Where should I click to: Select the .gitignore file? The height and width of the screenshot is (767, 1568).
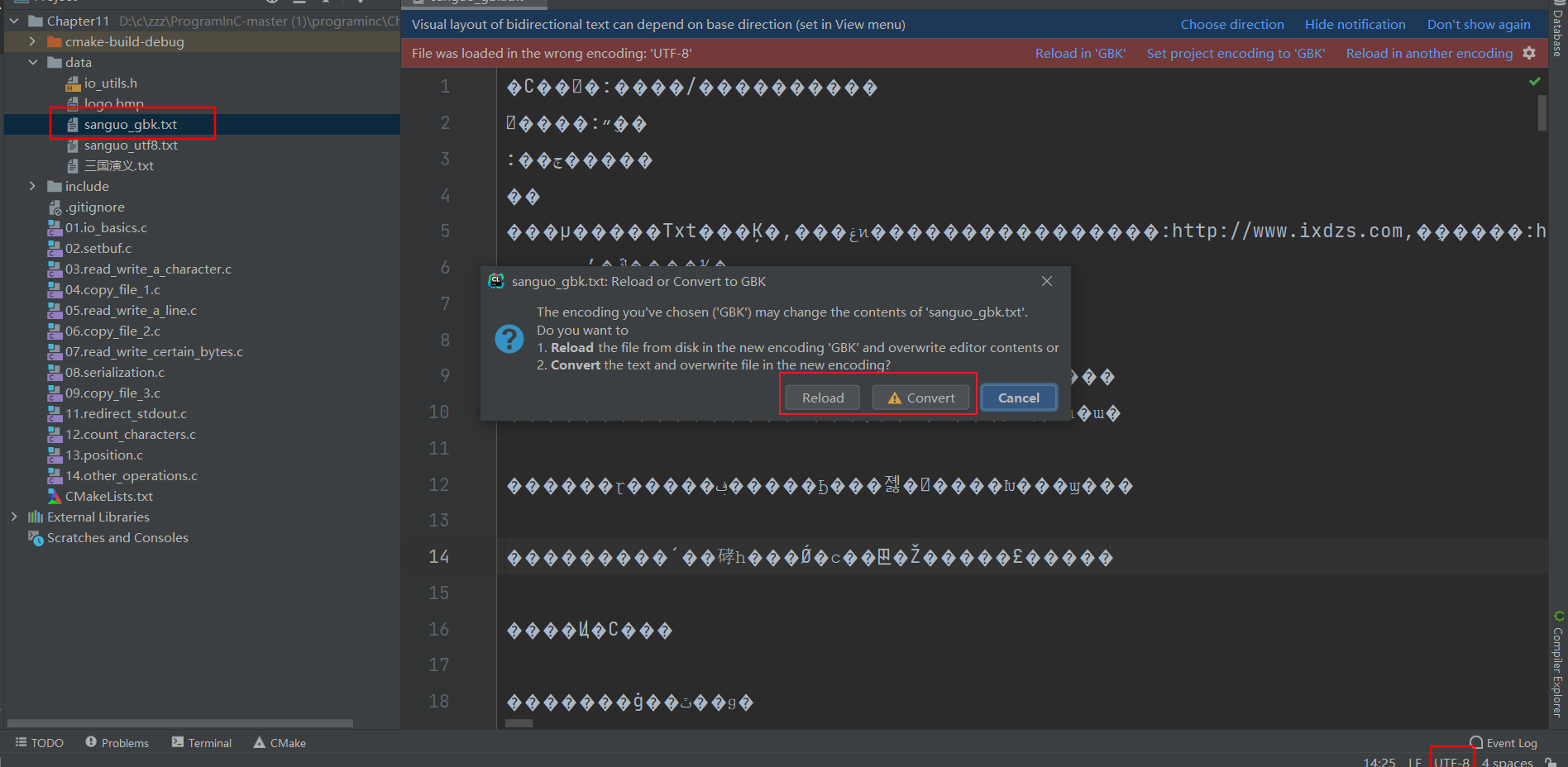[96, 207]
